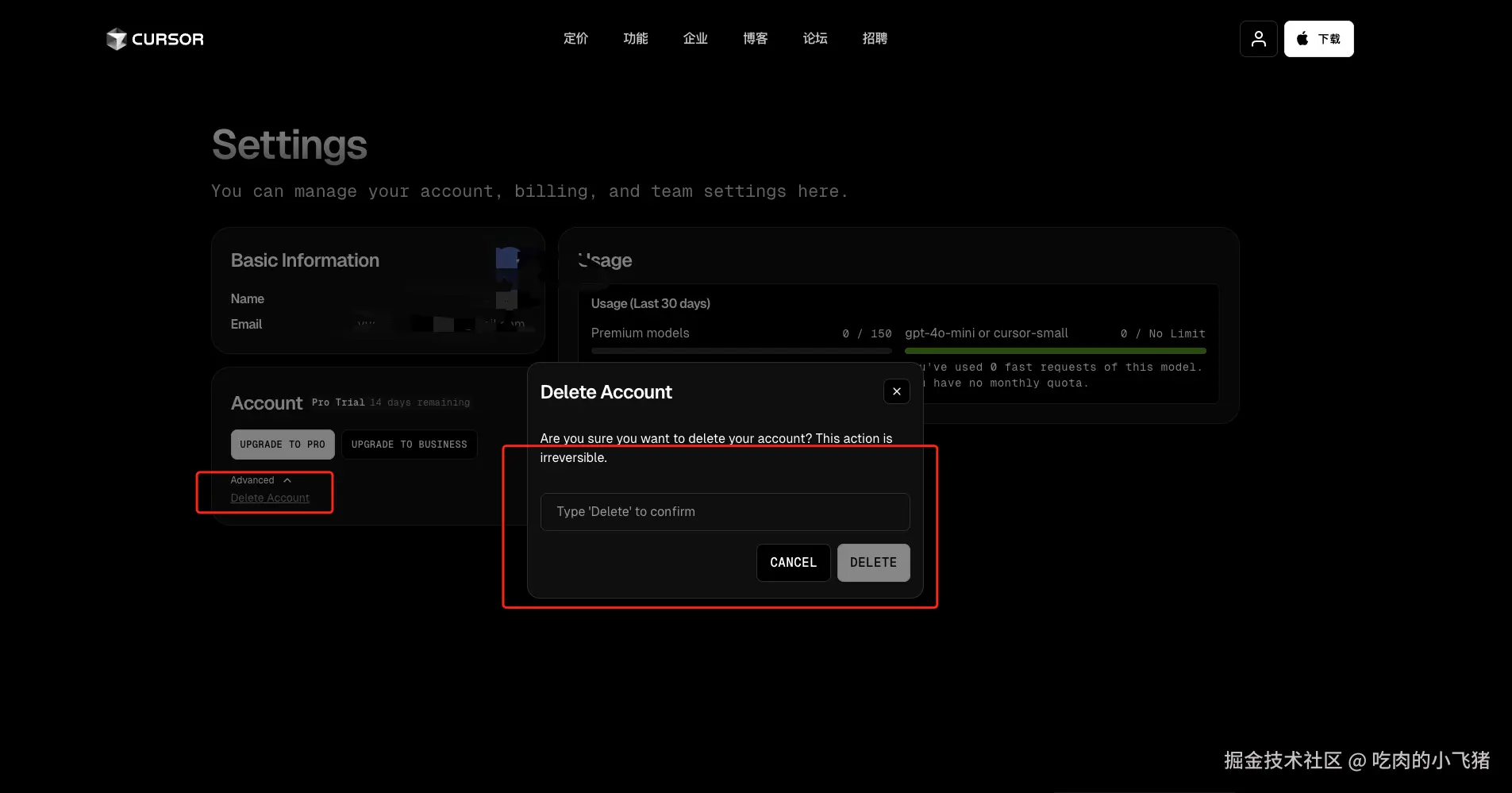This screenshot has height=793, width=1512.
Task: Visit the 论坛 forum link
Action: pyautogui.click(x=815, y=38)
